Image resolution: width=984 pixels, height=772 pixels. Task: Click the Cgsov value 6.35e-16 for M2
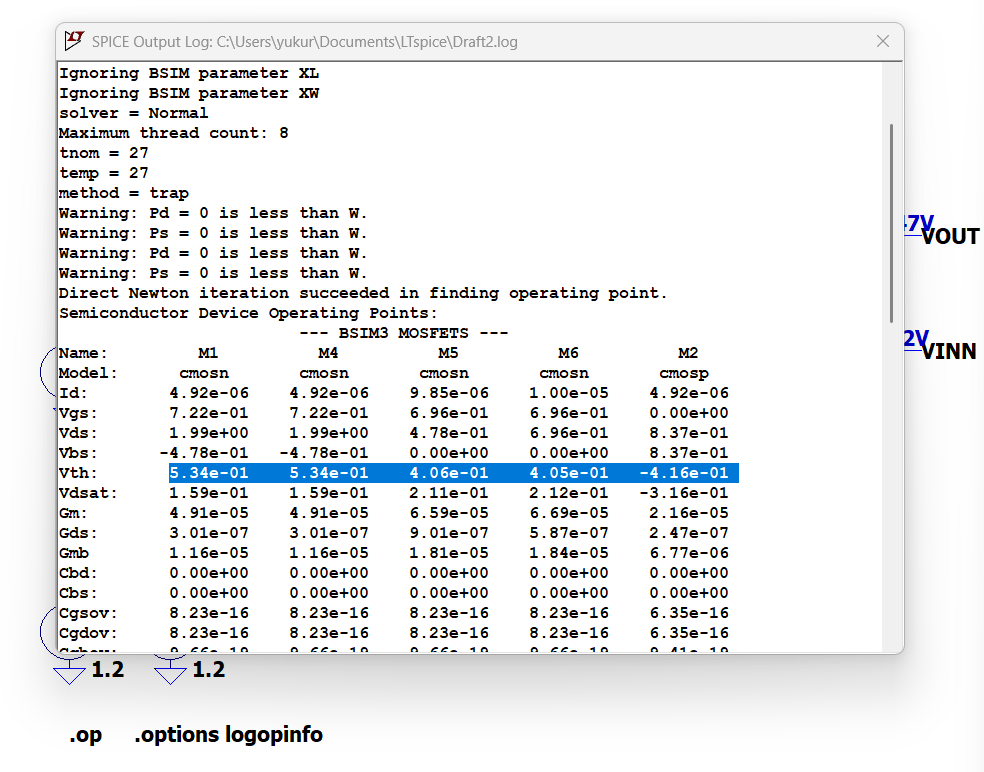pyautogui.click(x=689, y=613)
